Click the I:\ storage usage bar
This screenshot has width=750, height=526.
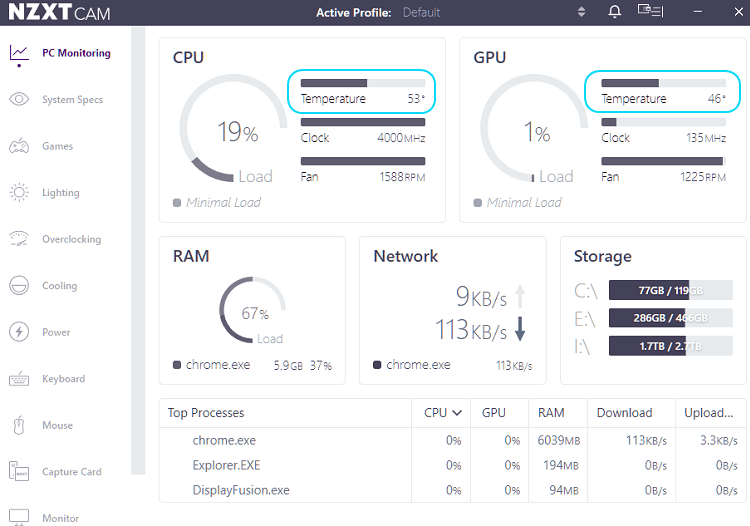[671, 346]
